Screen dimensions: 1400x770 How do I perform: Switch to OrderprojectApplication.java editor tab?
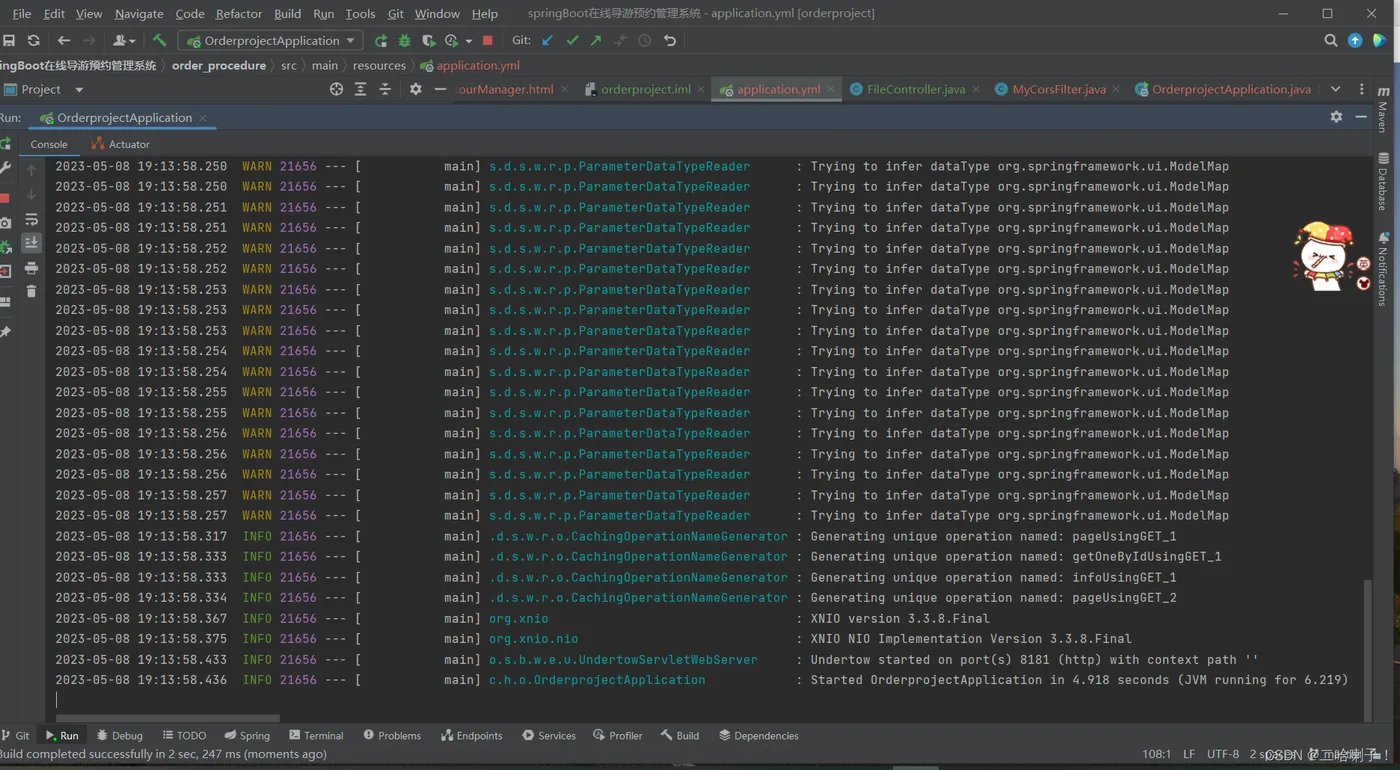pos(1223,89)
